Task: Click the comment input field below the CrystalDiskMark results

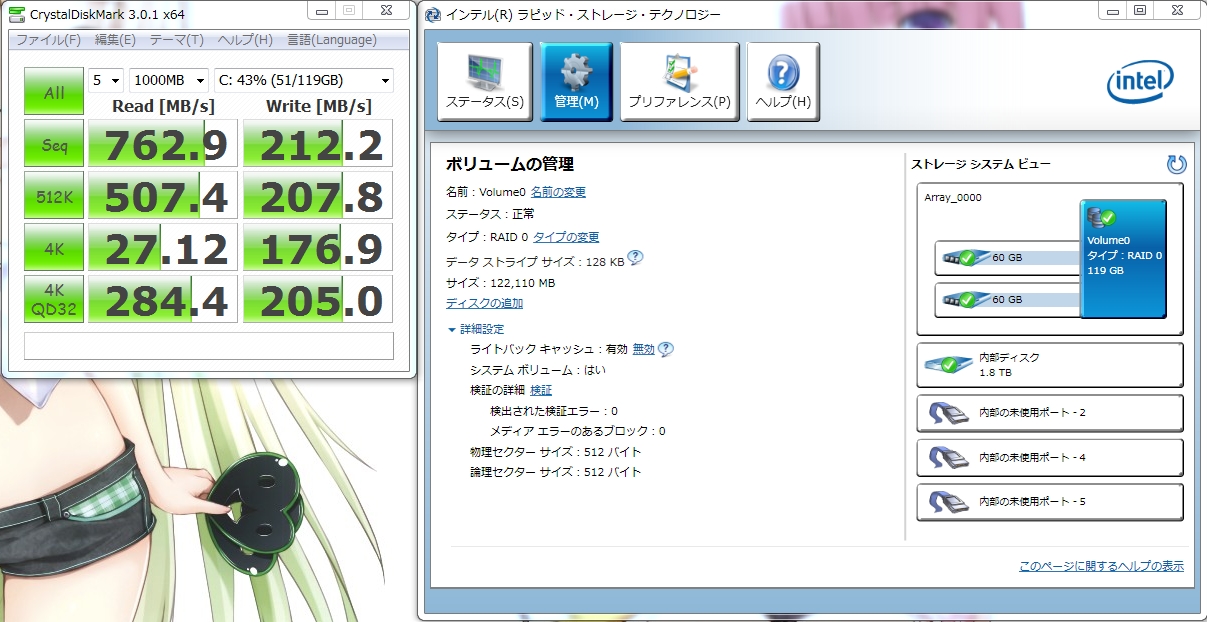Action: click(209, 346)
